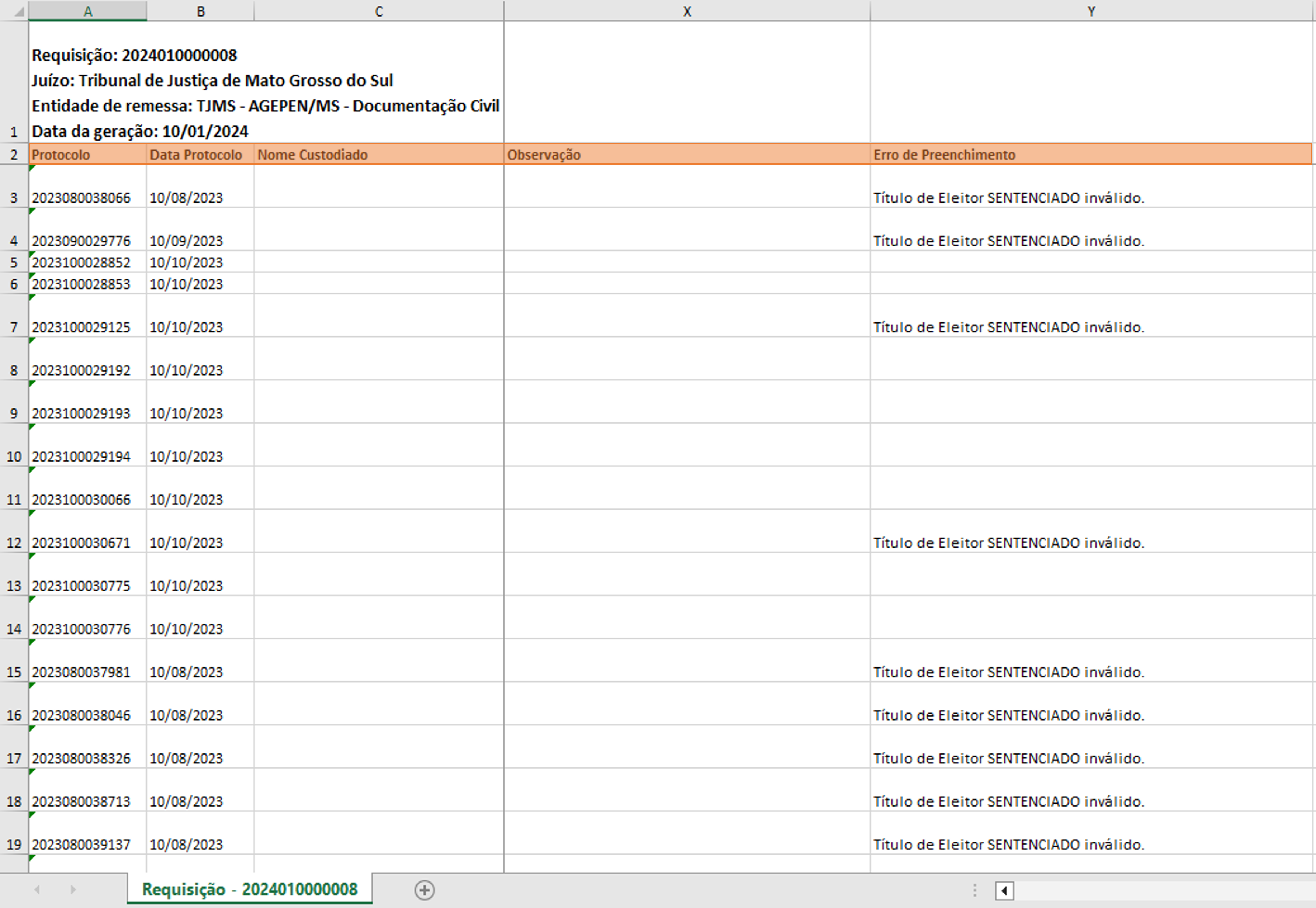Select protocol cell 2023080037981

[87, 660]
